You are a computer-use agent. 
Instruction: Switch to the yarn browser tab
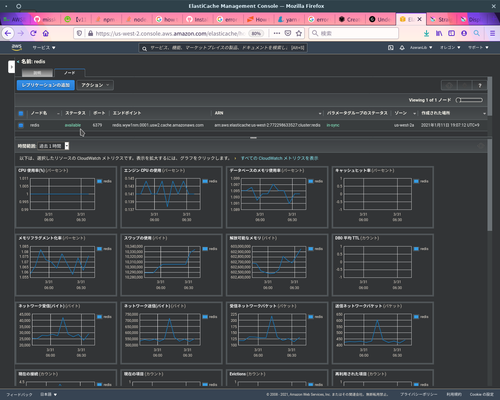(x=289, y=19)
